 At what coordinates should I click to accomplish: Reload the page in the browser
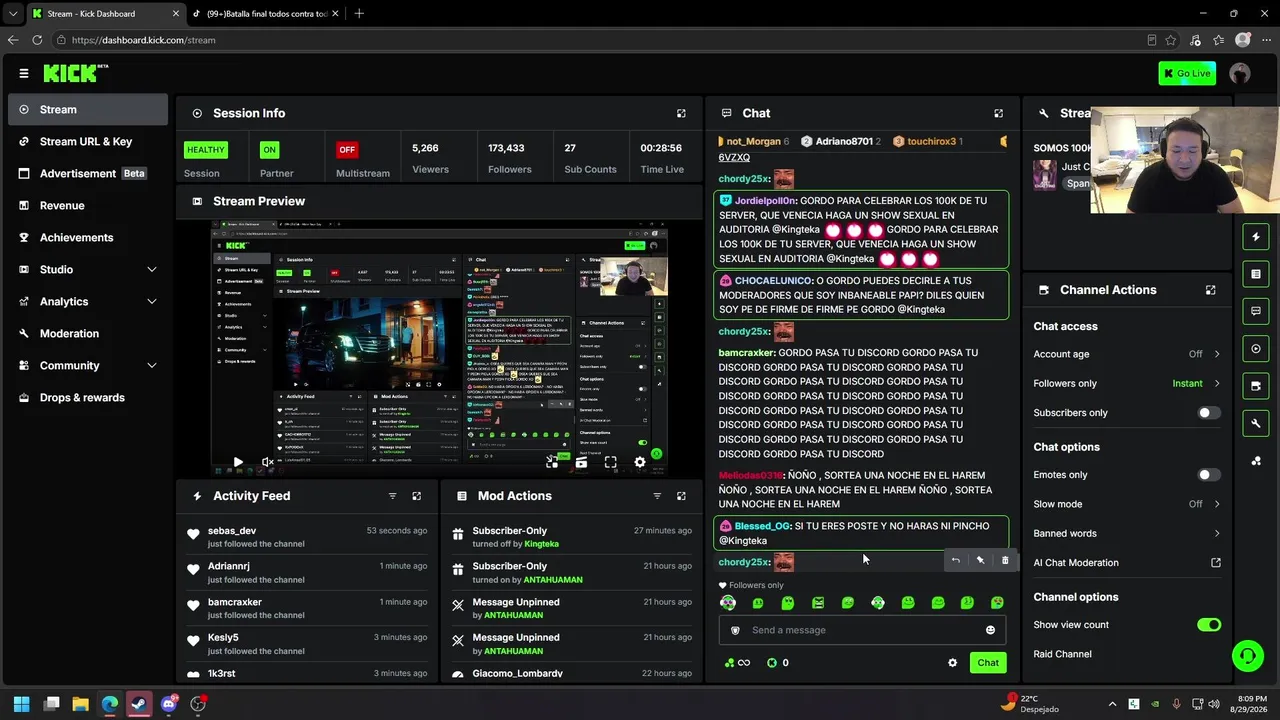pos(37,40)
